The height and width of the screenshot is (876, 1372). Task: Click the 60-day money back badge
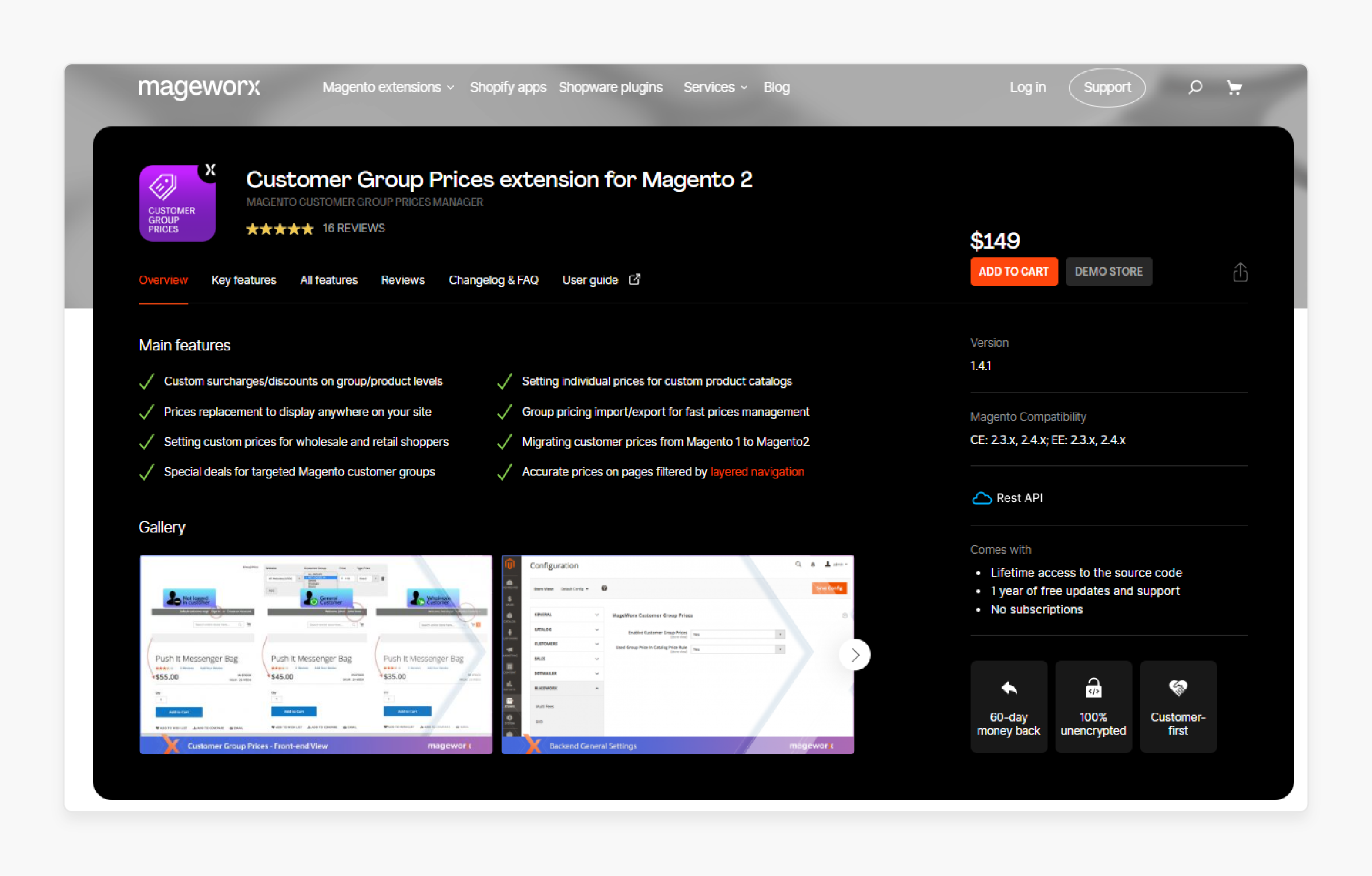point(1008,707)
